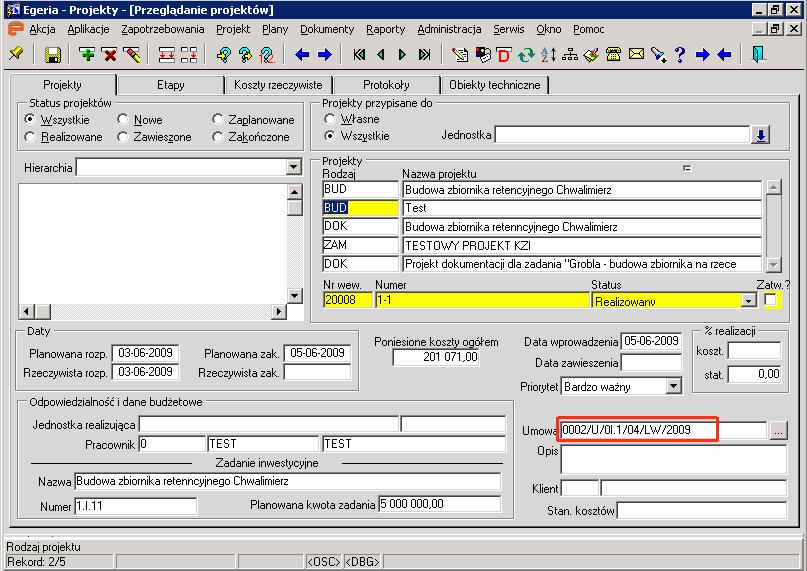Click the red D document icon
The image size is (807, 571).
(503, 55)
